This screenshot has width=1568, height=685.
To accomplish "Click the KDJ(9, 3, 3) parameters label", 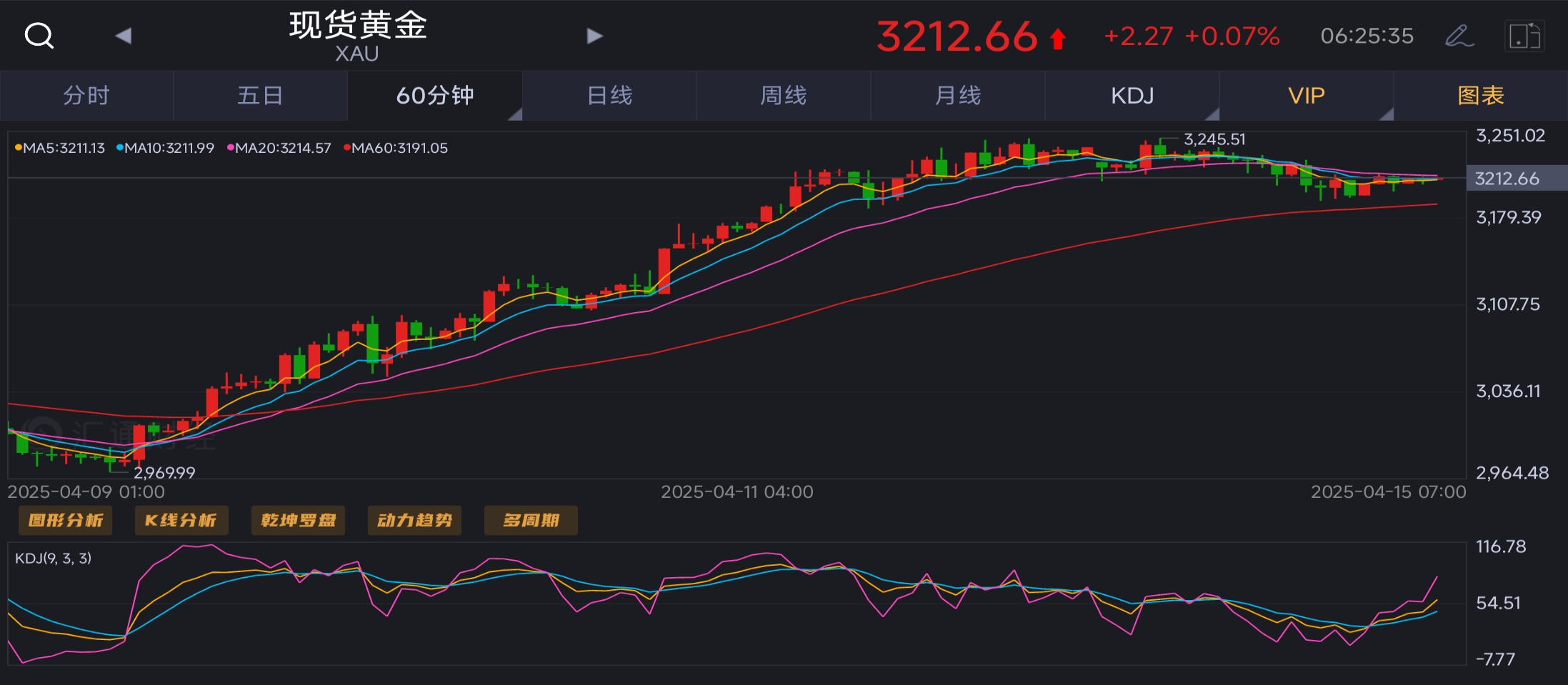I will [x=54, y=558].
